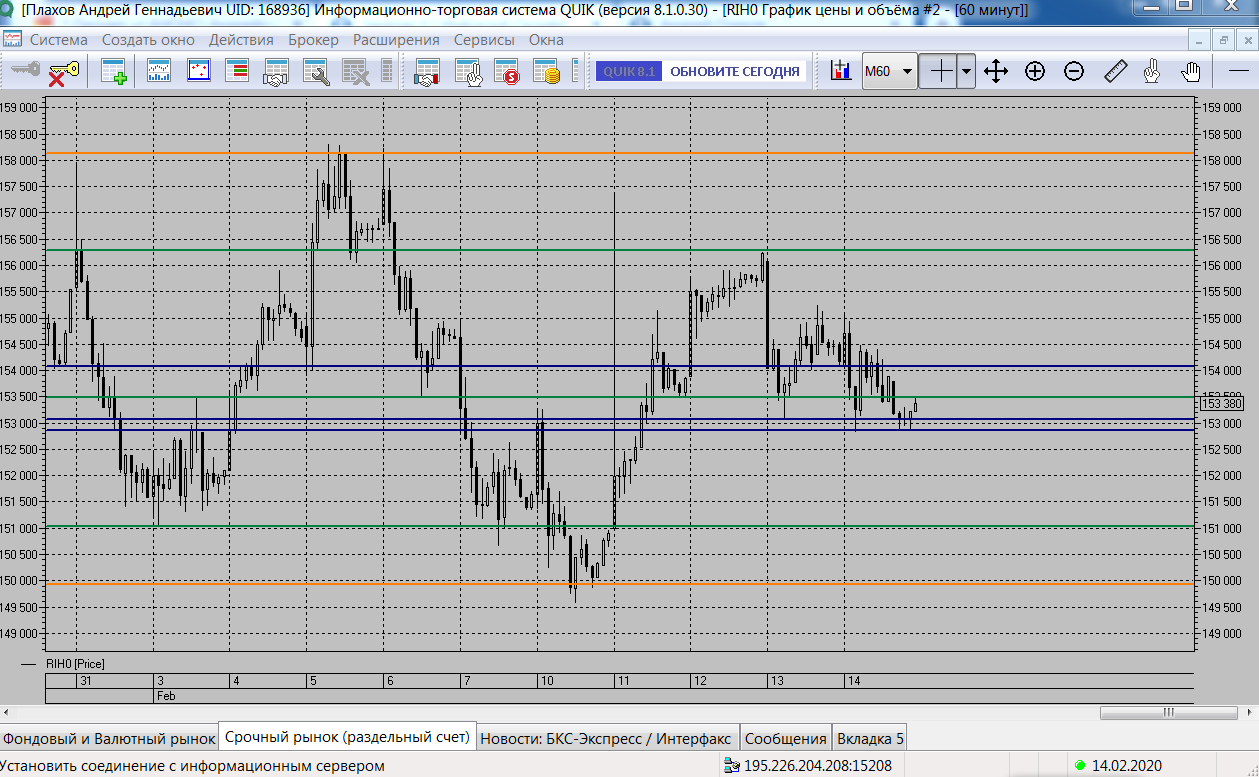1259x777 pixels.
Task: Click the 10 date label on time axis
Action: [x=547, y=680]
